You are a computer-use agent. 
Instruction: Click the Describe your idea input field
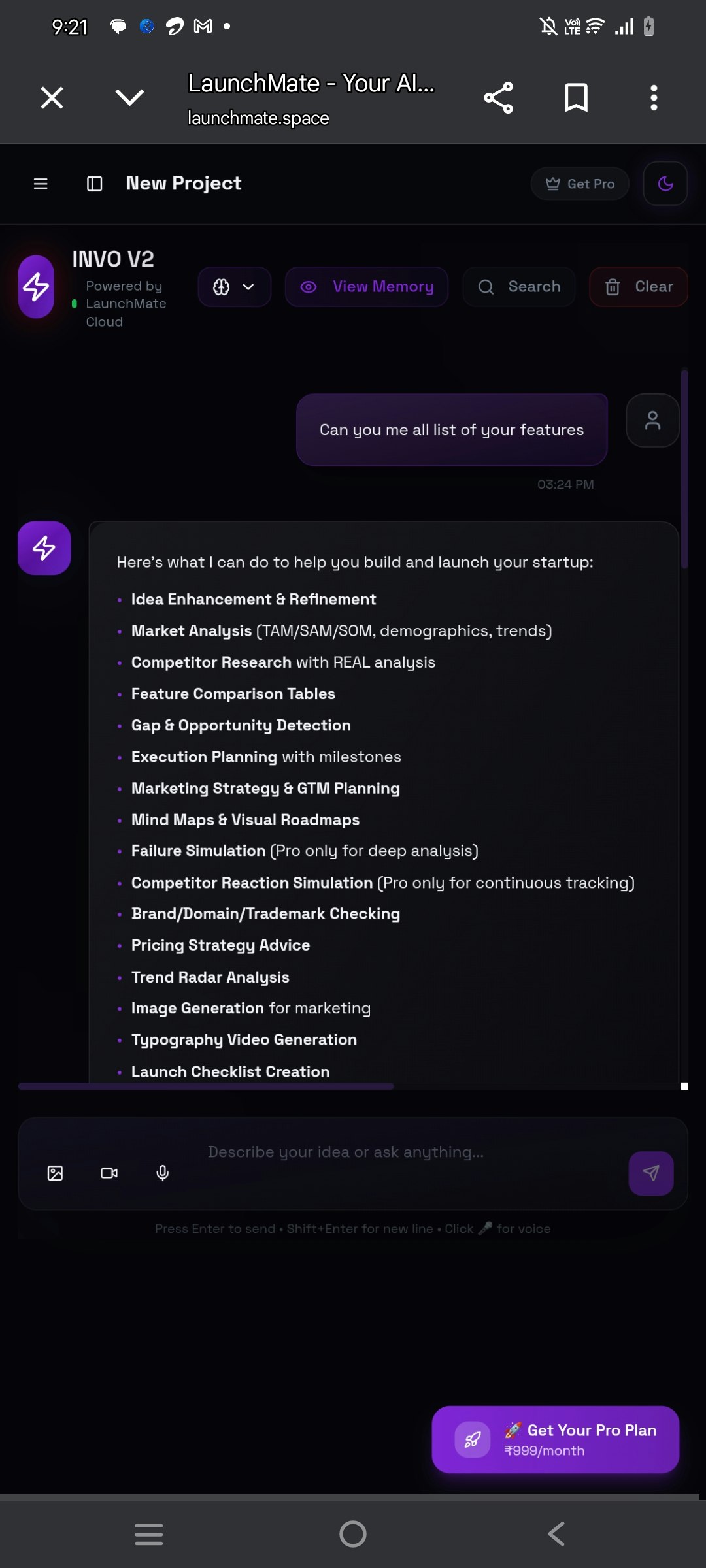point(346,1152)
